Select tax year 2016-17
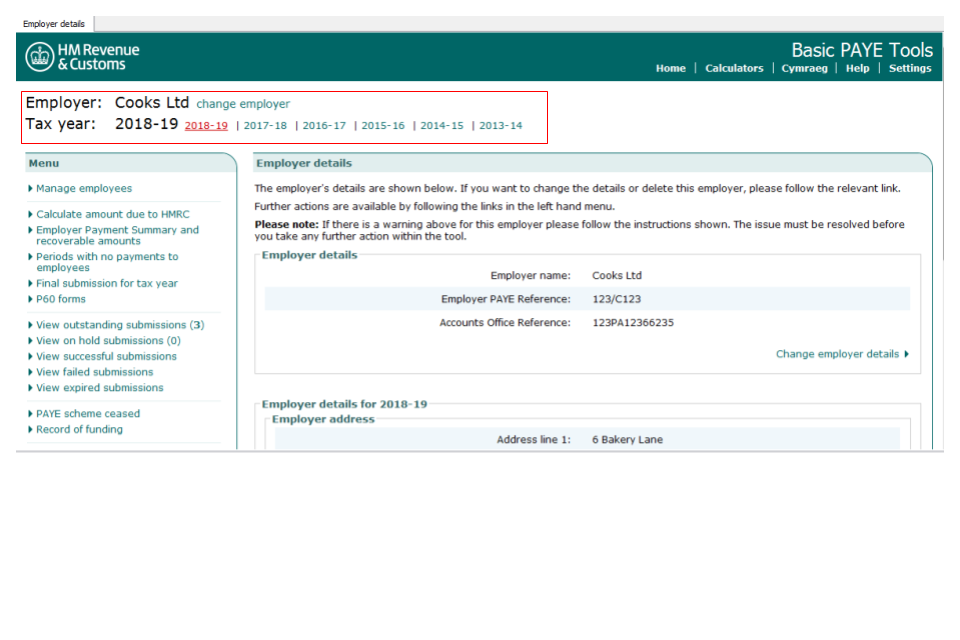The height and width of the screenshot is (640, 960). (x=324, y=126)
